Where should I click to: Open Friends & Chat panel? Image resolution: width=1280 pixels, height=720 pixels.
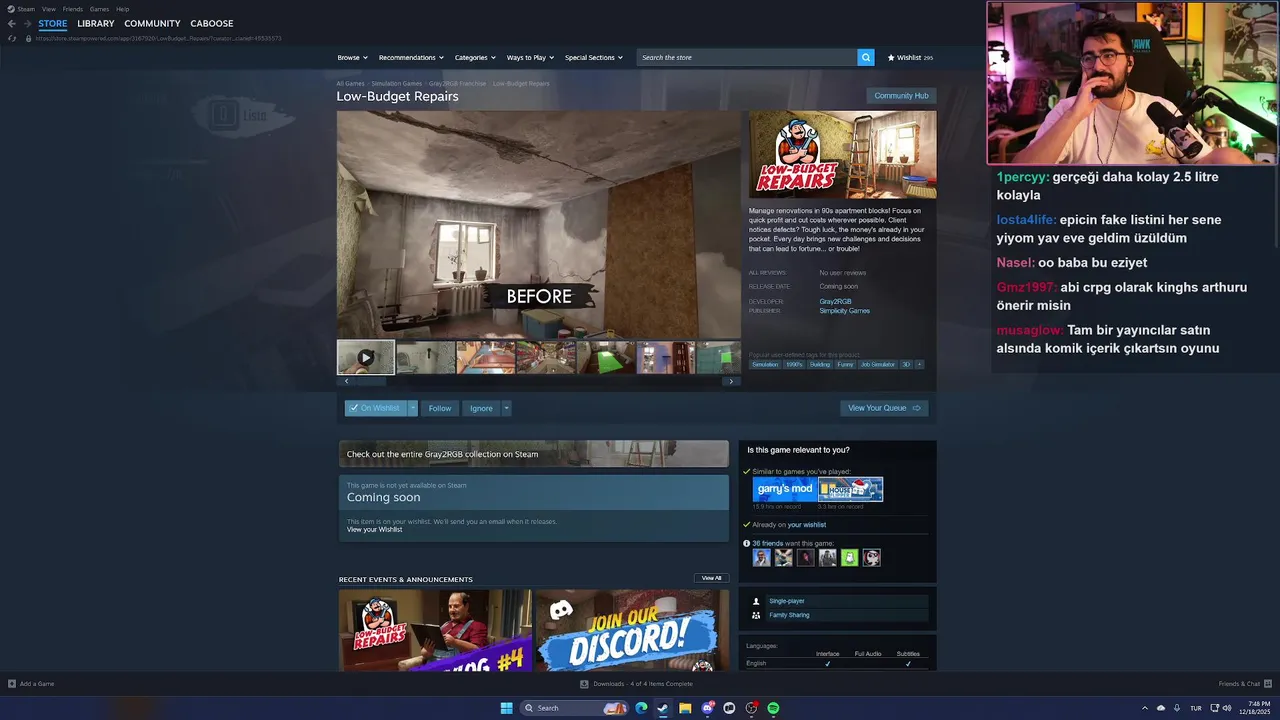coord(1244,684)
